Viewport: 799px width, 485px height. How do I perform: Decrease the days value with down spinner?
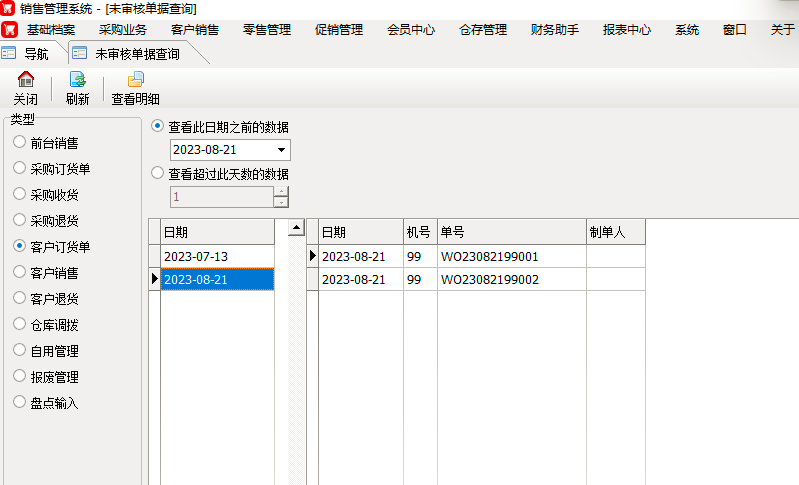click(x=281, y=202)
